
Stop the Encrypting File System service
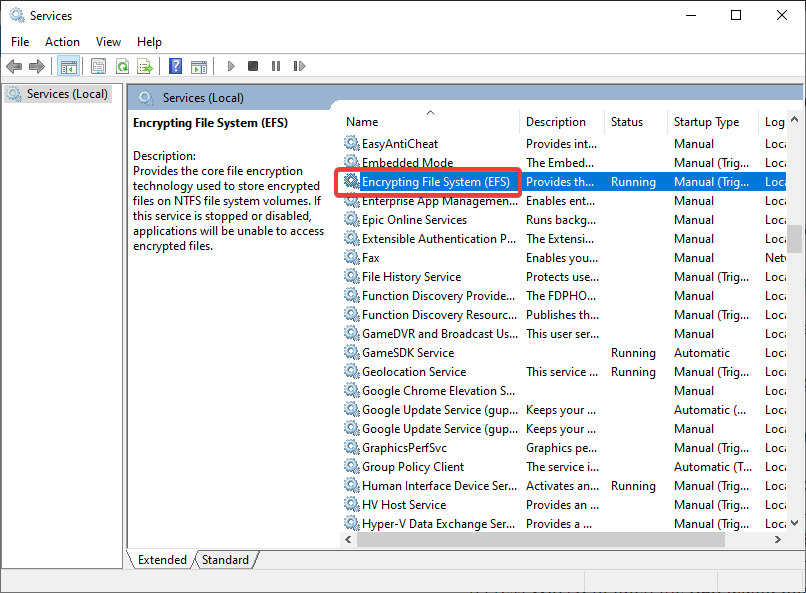point(252,66)
